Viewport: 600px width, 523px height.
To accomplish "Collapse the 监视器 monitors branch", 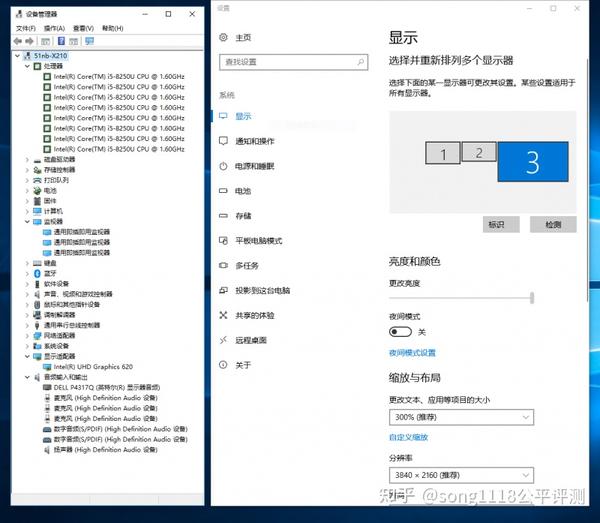I will [x=27, y=222].
